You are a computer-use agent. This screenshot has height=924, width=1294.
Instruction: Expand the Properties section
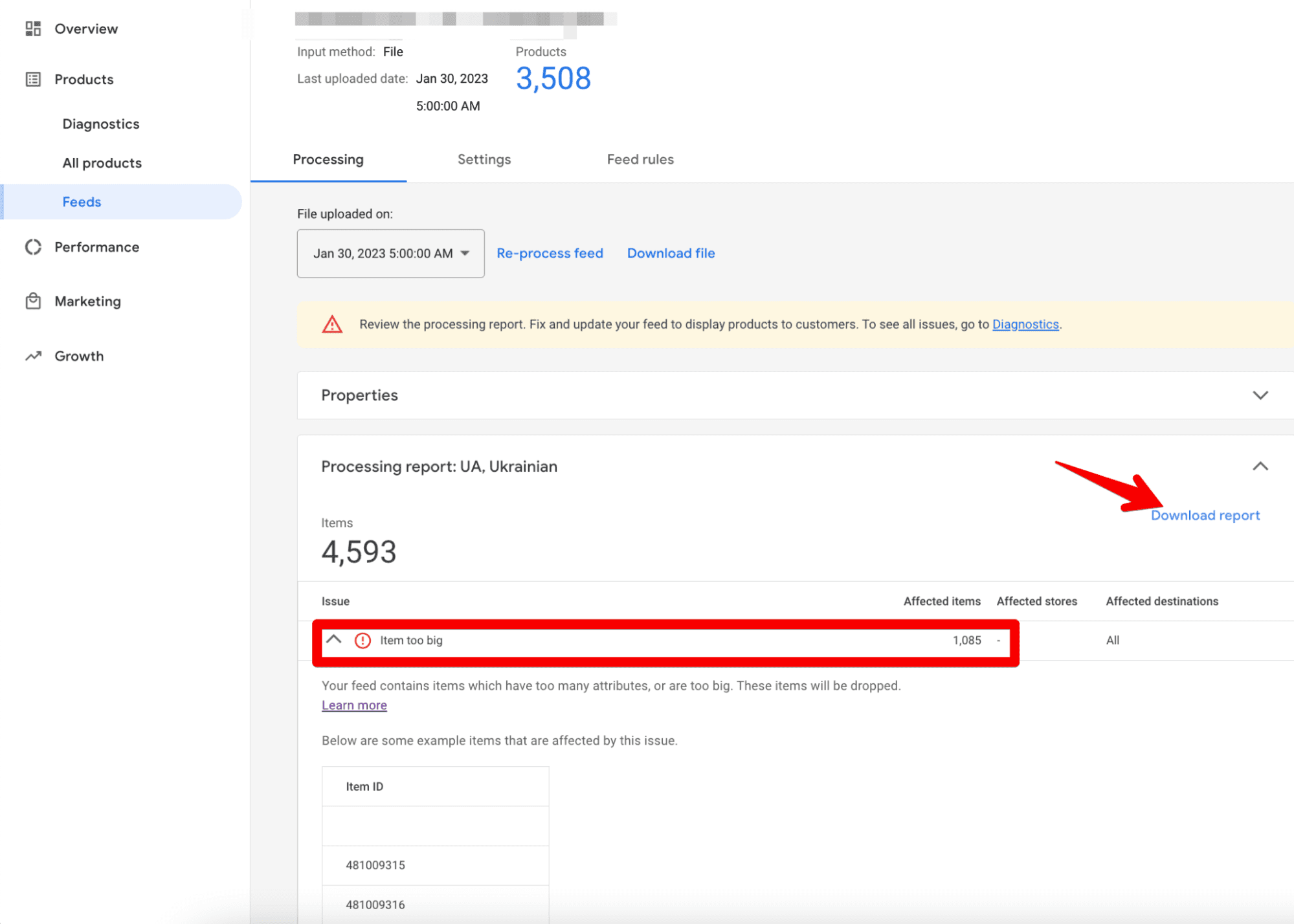click(1260, 395)
